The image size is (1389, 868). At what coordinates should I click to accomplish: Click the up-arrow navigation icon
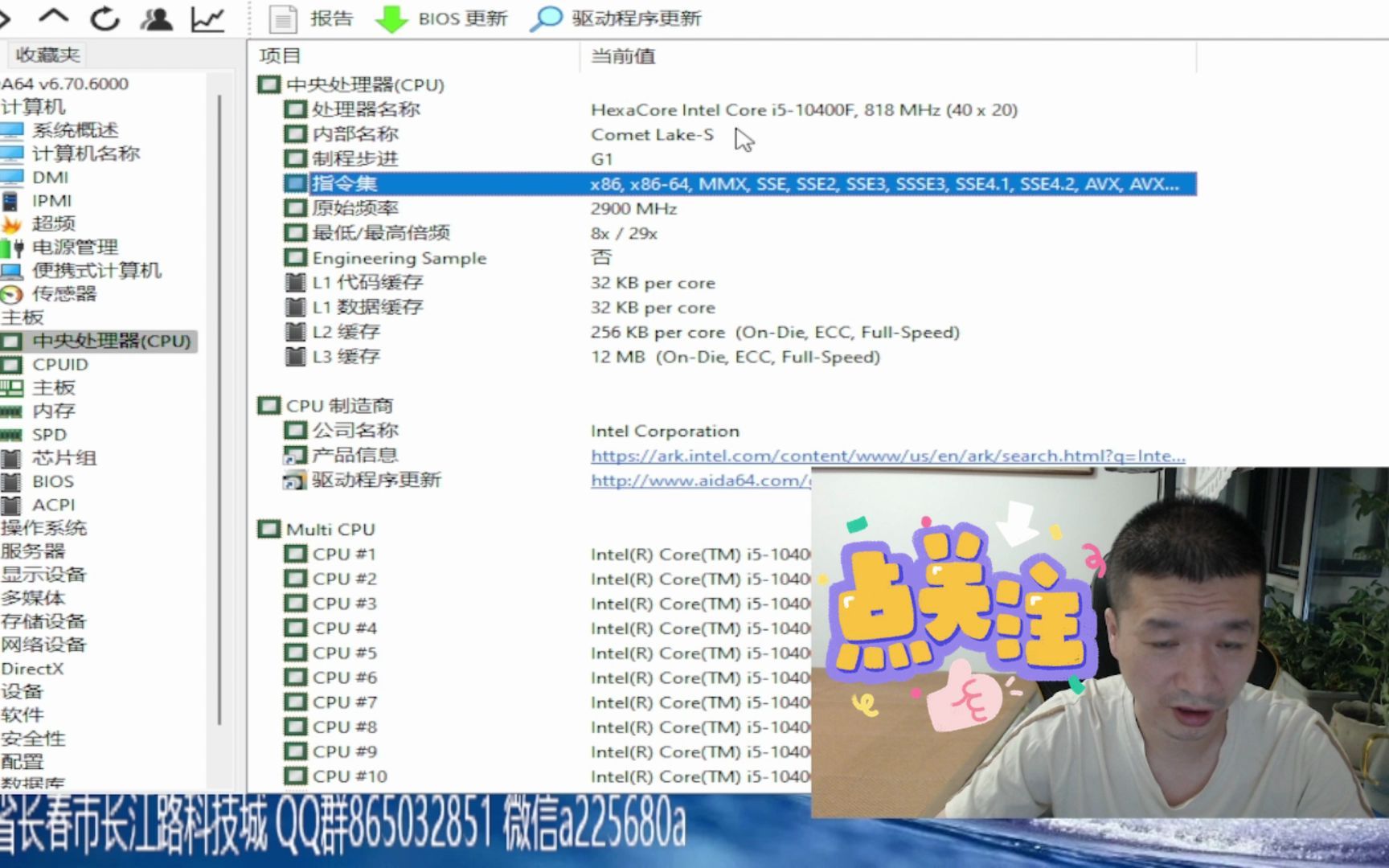click(54, 17)
